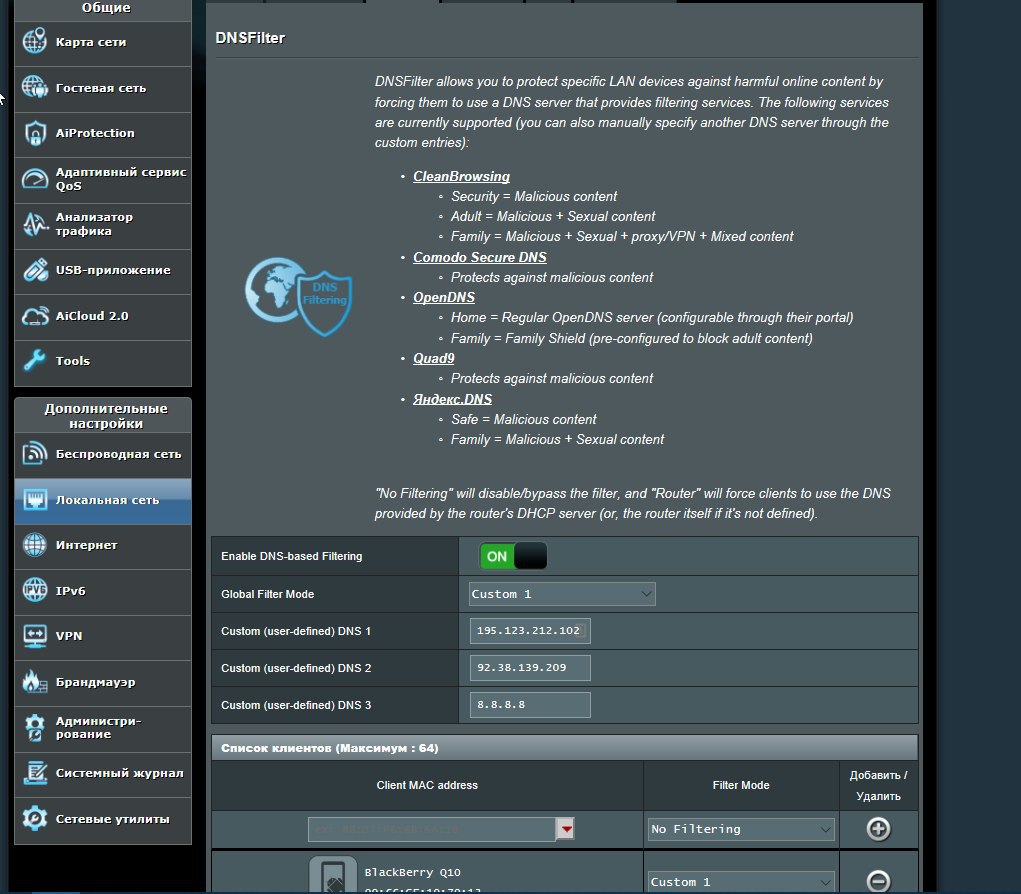Open the Интернет globe icon
Screen dimensions: 1021x894
(x=35, y=545)
